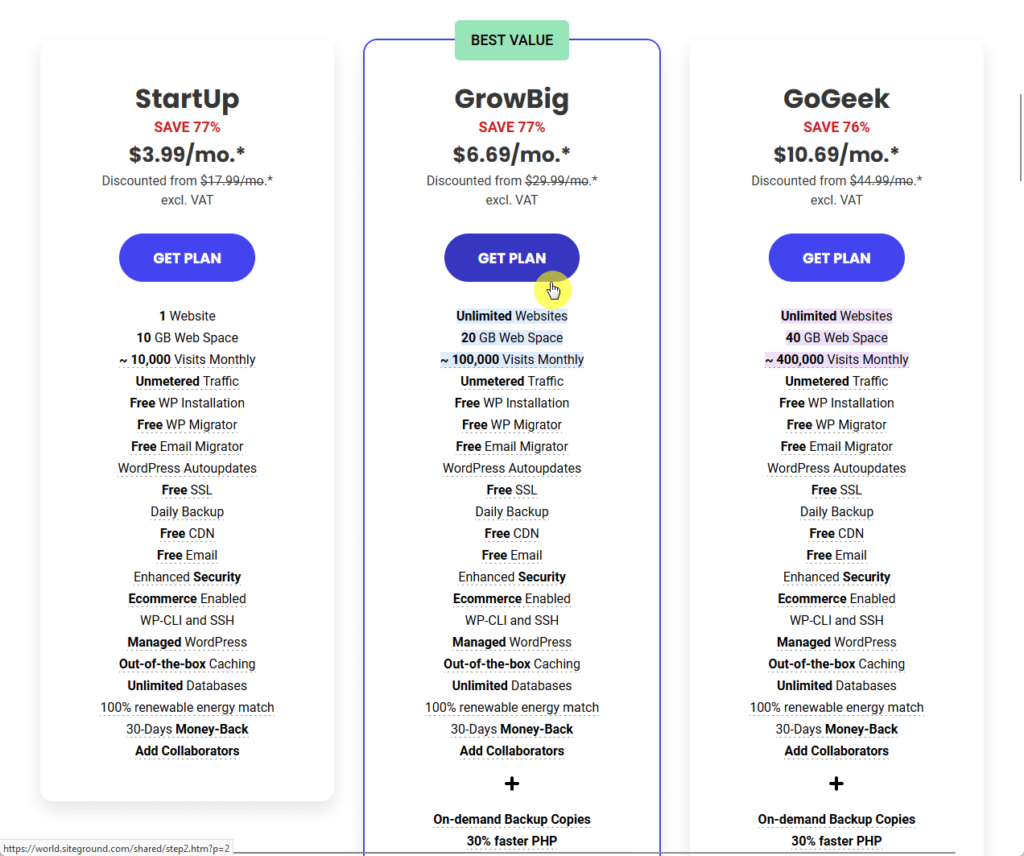Click the plus icon under GoGeek features
Image resolution: width=1024 pixels, height=856 pixels.
point(836,784)
